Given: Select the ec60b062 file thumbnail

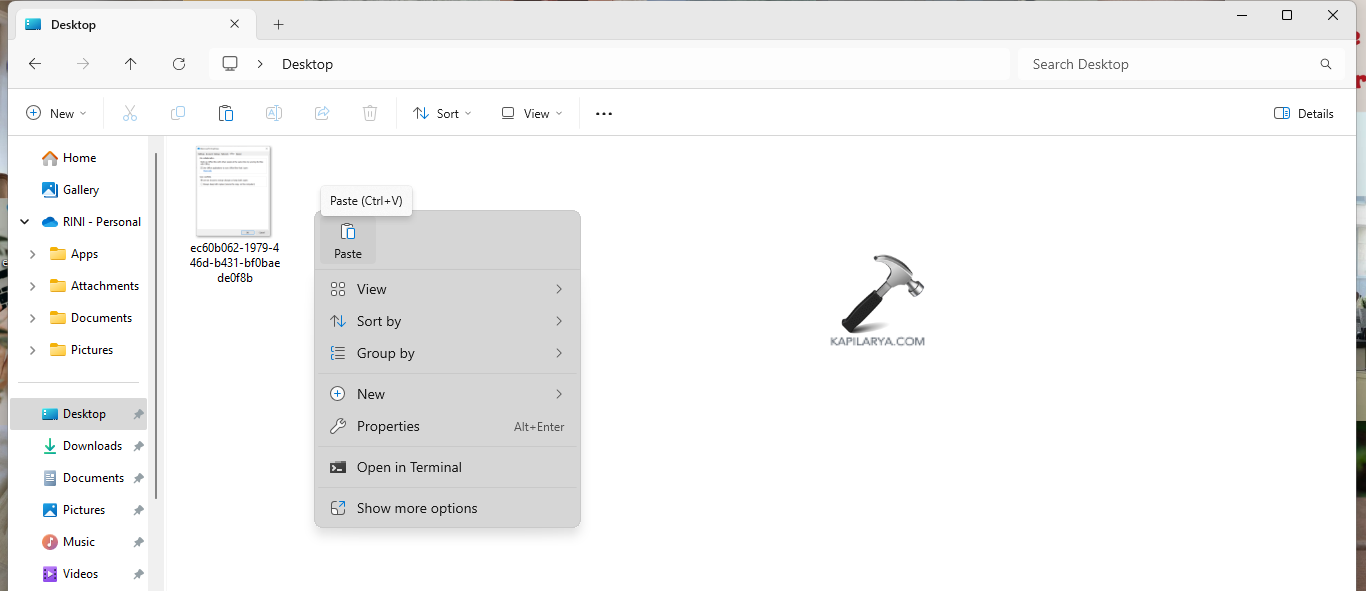Looking at the screenshot, I should click(234, 191).
